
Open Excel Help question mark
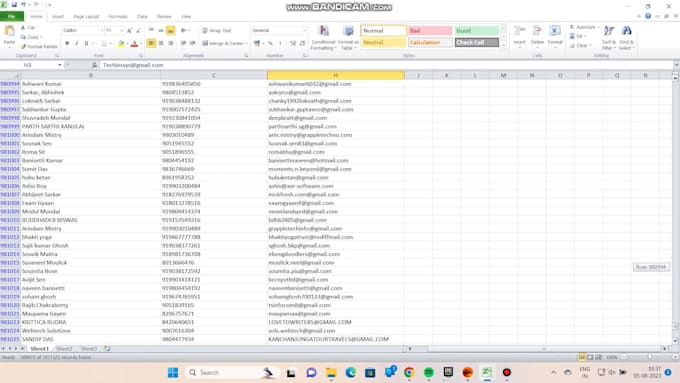tap(648, 16)
